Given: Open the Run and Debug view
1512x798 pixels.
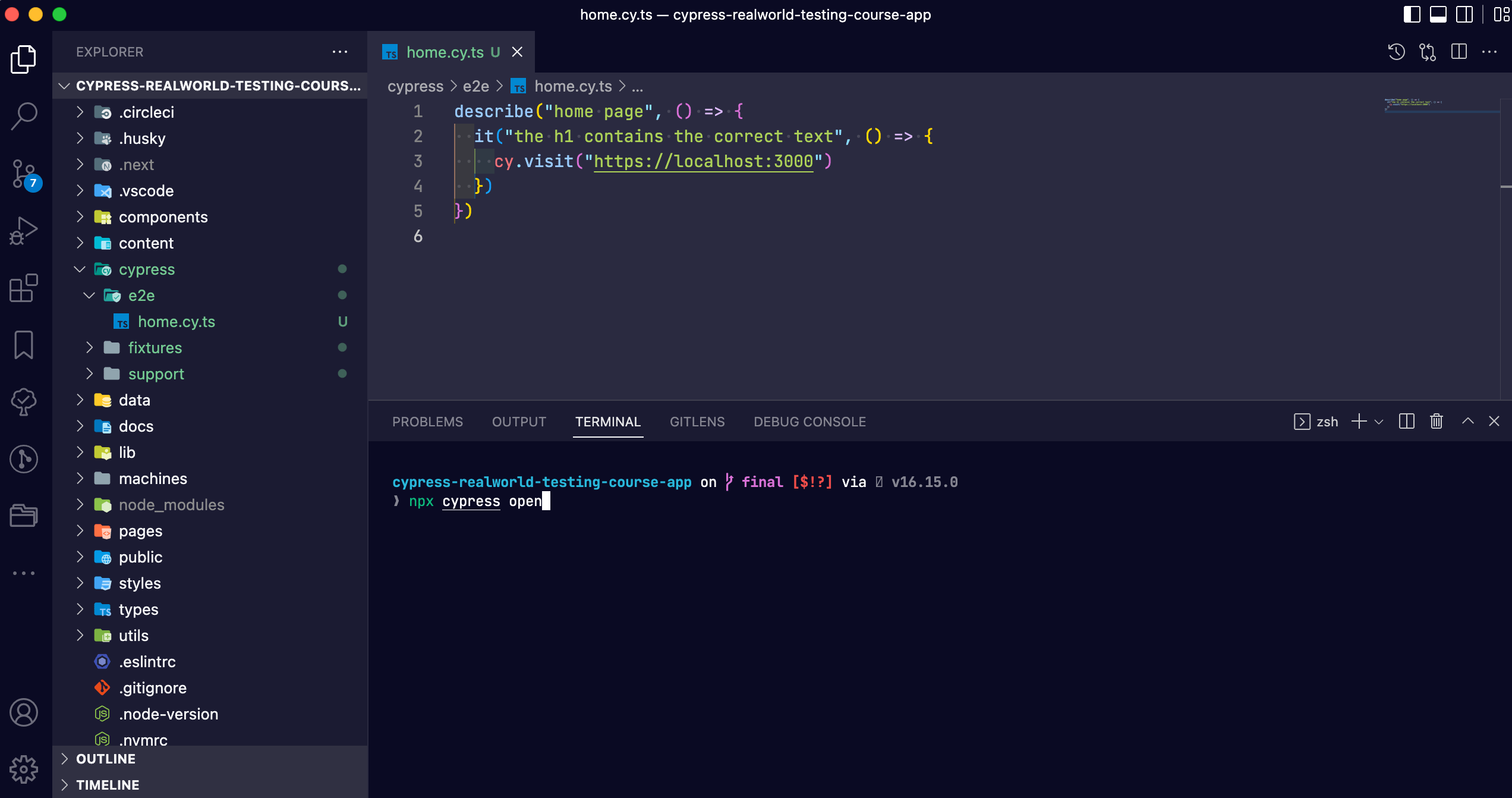Looking at the screenshot, I should pos(24,229).
